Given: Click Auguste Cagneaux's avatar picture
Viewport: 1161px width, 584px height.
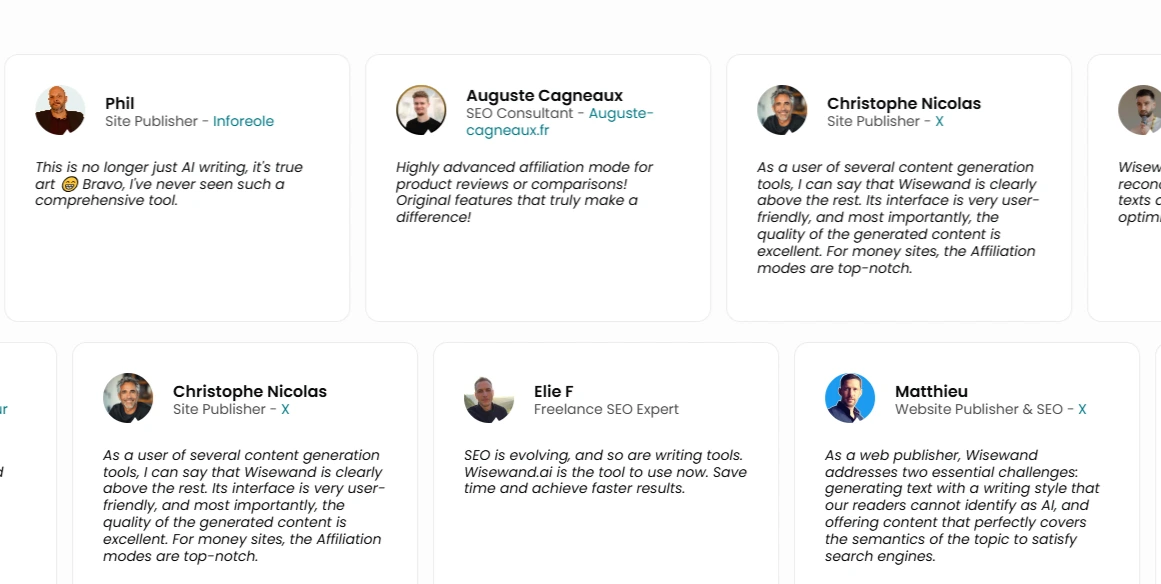Looking at the screenshot, I should tap(421, 110).
